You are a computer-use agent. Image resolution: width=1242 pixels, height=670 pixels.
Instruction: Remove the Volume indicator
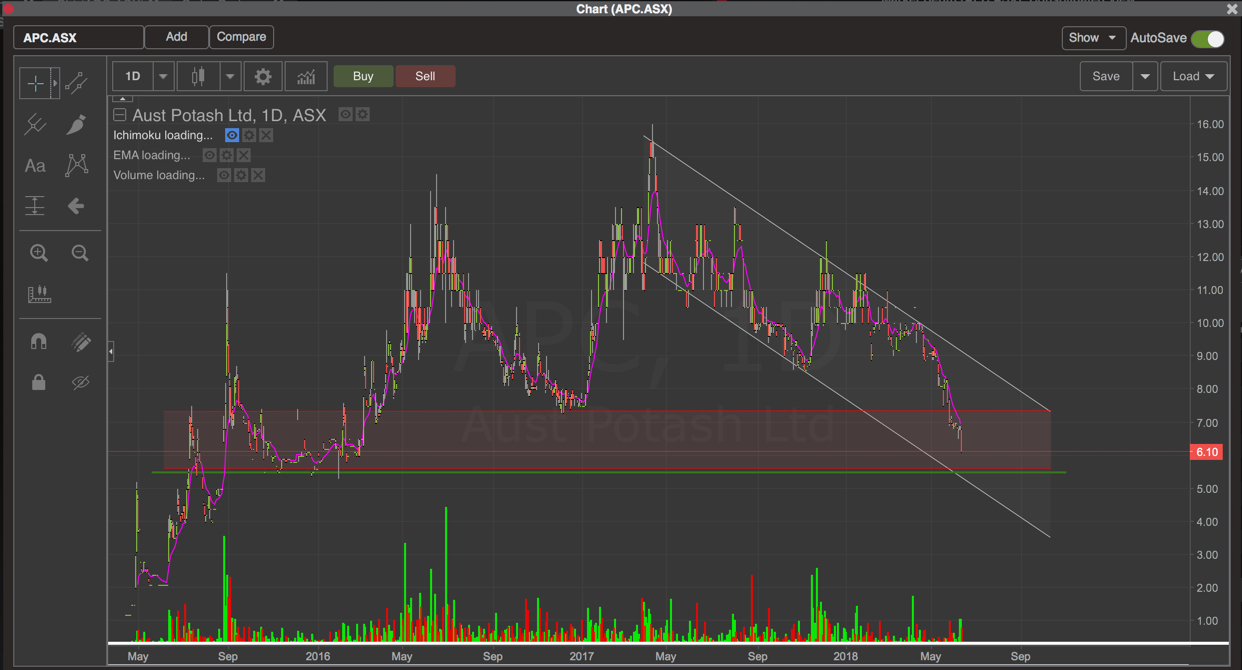point(258,175)
